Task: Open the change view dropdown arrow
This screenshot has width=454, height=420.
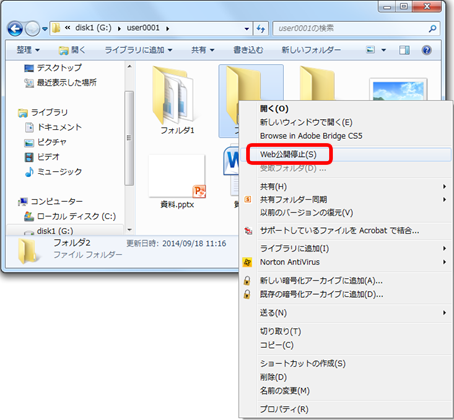Action: [384, 50]
